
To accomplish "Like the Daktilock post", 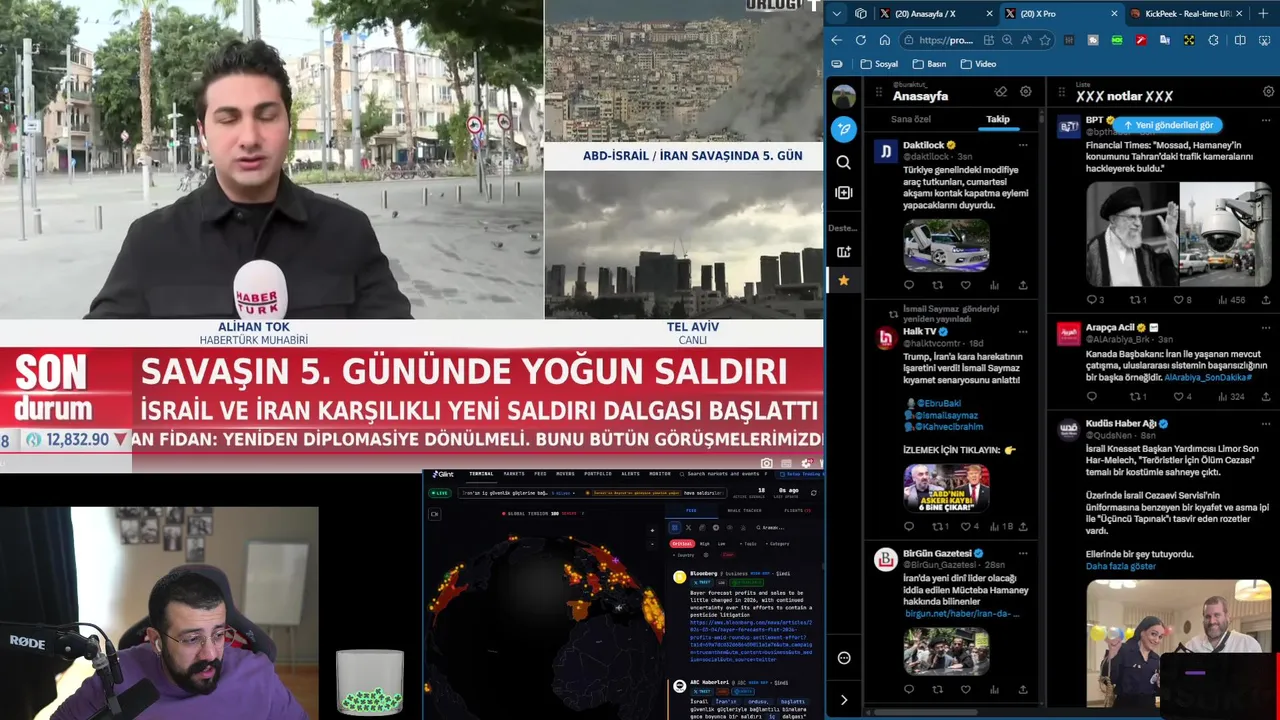I will [966, 285].
